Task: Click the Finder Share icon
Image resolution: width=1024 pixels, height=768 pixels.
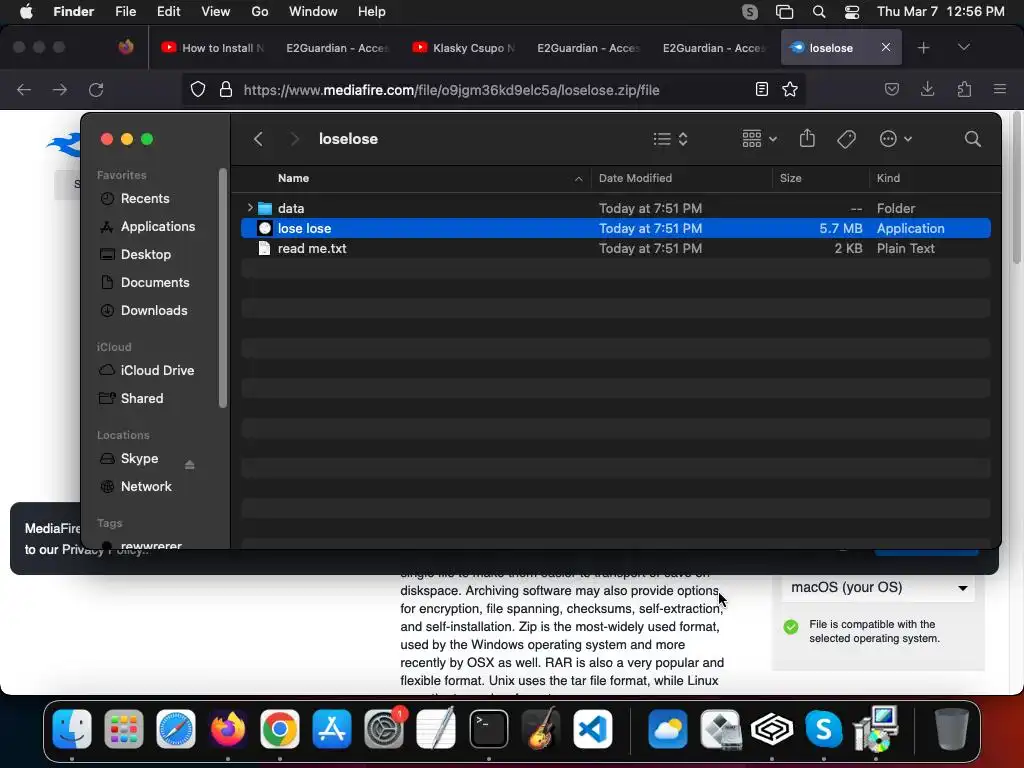Action: pyautogui.click(x=807, y=138)
